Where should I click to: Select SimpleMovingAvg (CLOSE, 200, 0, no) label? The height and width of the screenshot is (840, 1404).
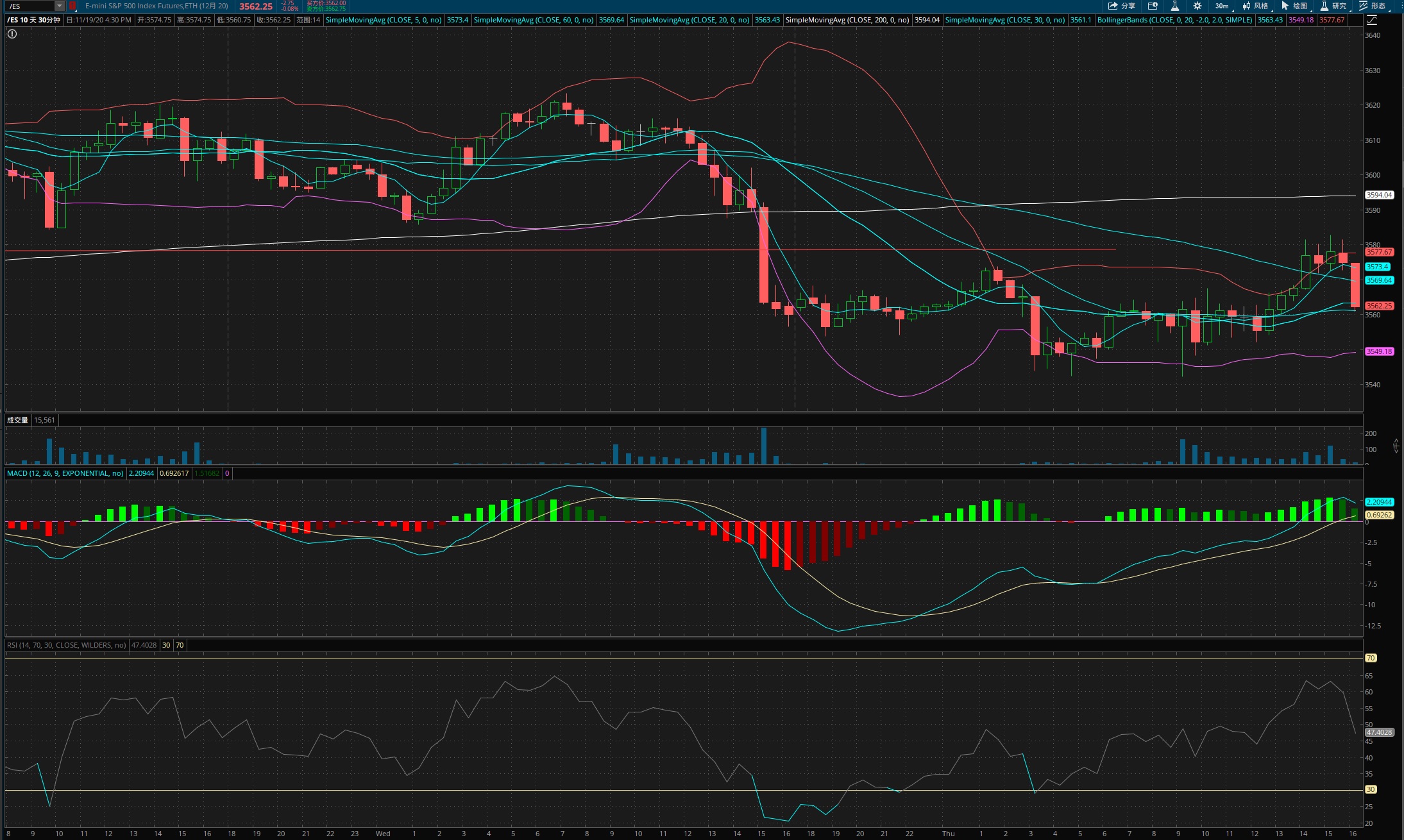847,20
